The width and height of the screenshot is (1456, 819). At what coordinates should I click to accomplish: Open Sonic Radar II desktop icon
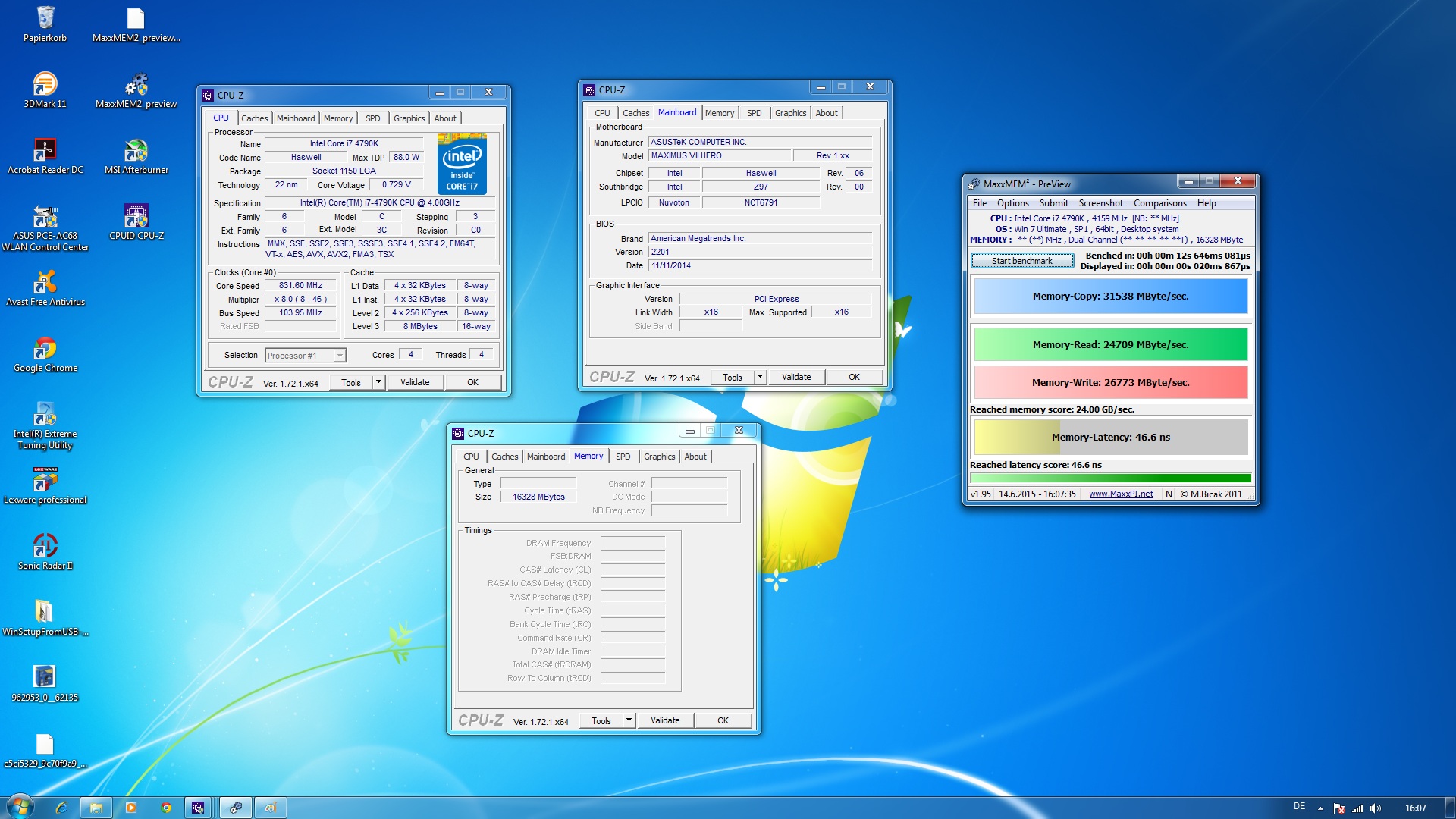pos(45,552)
